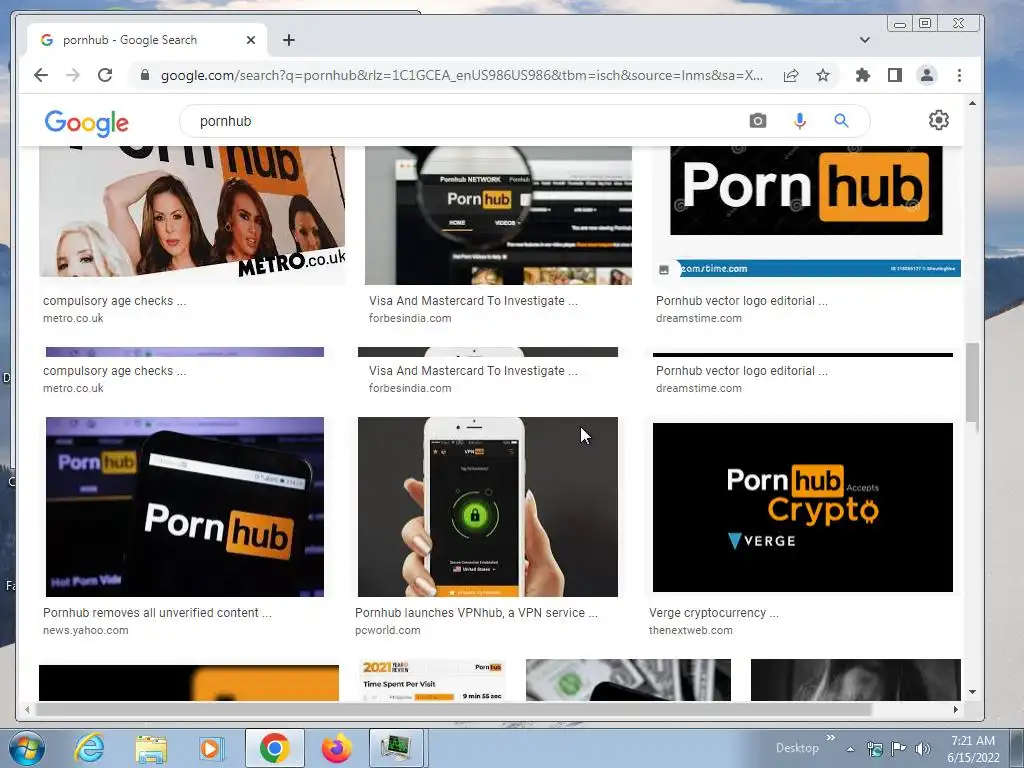Click the scroll up arrow of the page

coord(972,103)
